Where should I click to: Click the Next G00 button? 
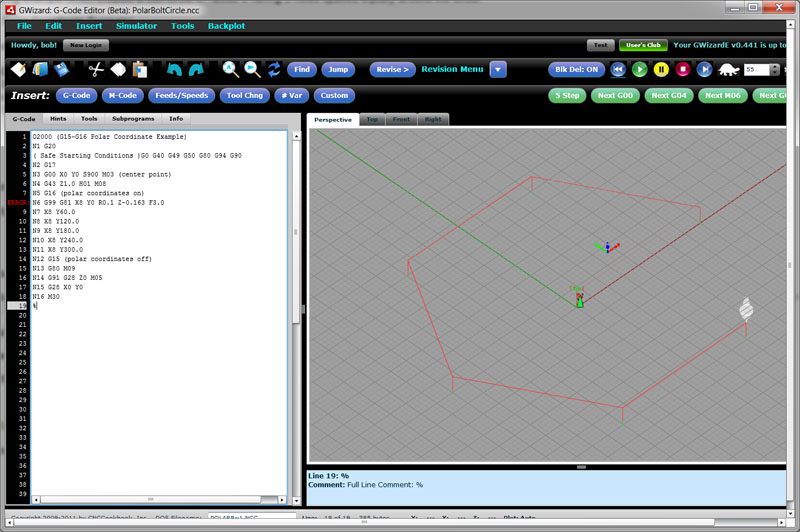(615, 96)
